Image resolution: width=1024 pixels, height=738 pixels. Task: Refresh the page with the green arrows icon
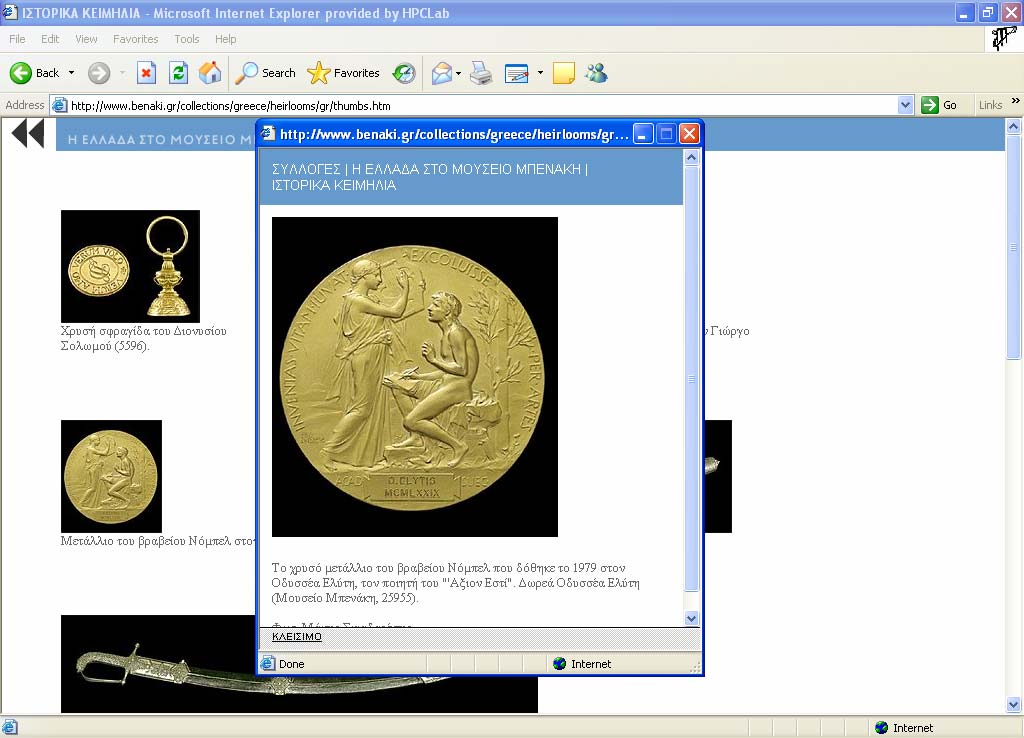[178, 72]
